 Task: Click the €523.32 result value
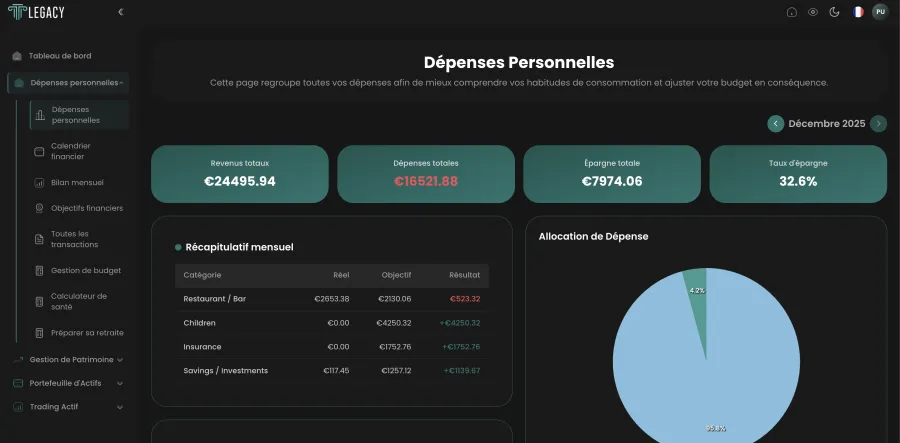(465, 299)
